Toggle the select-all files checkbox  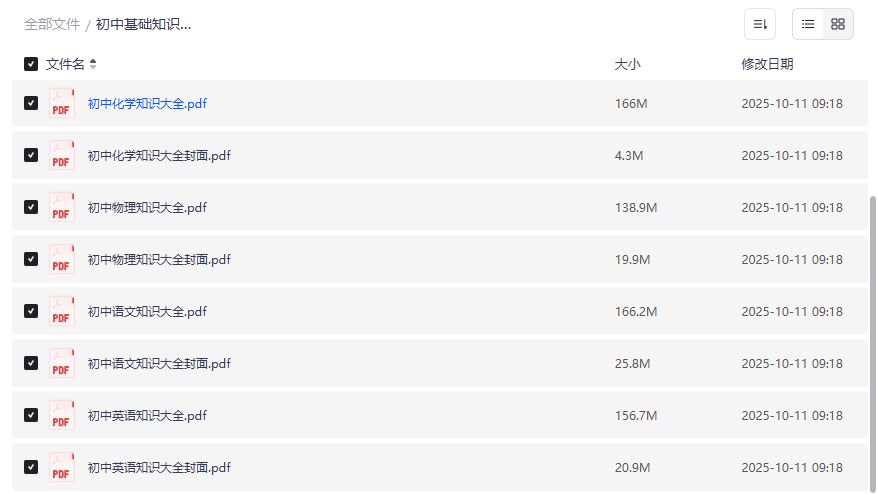click(31, 64)
